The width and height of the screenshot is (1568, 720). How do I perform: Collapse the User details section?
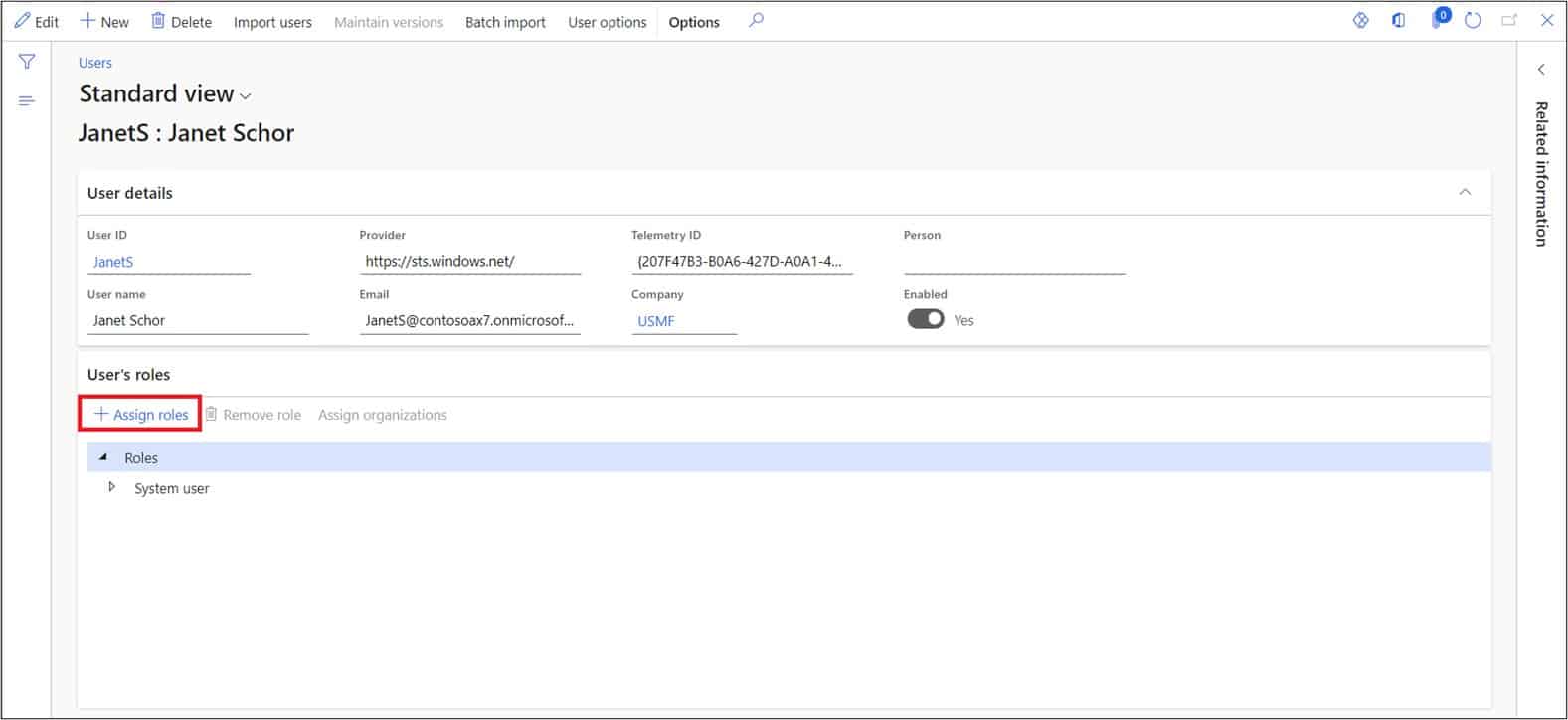pos(1465,192)
